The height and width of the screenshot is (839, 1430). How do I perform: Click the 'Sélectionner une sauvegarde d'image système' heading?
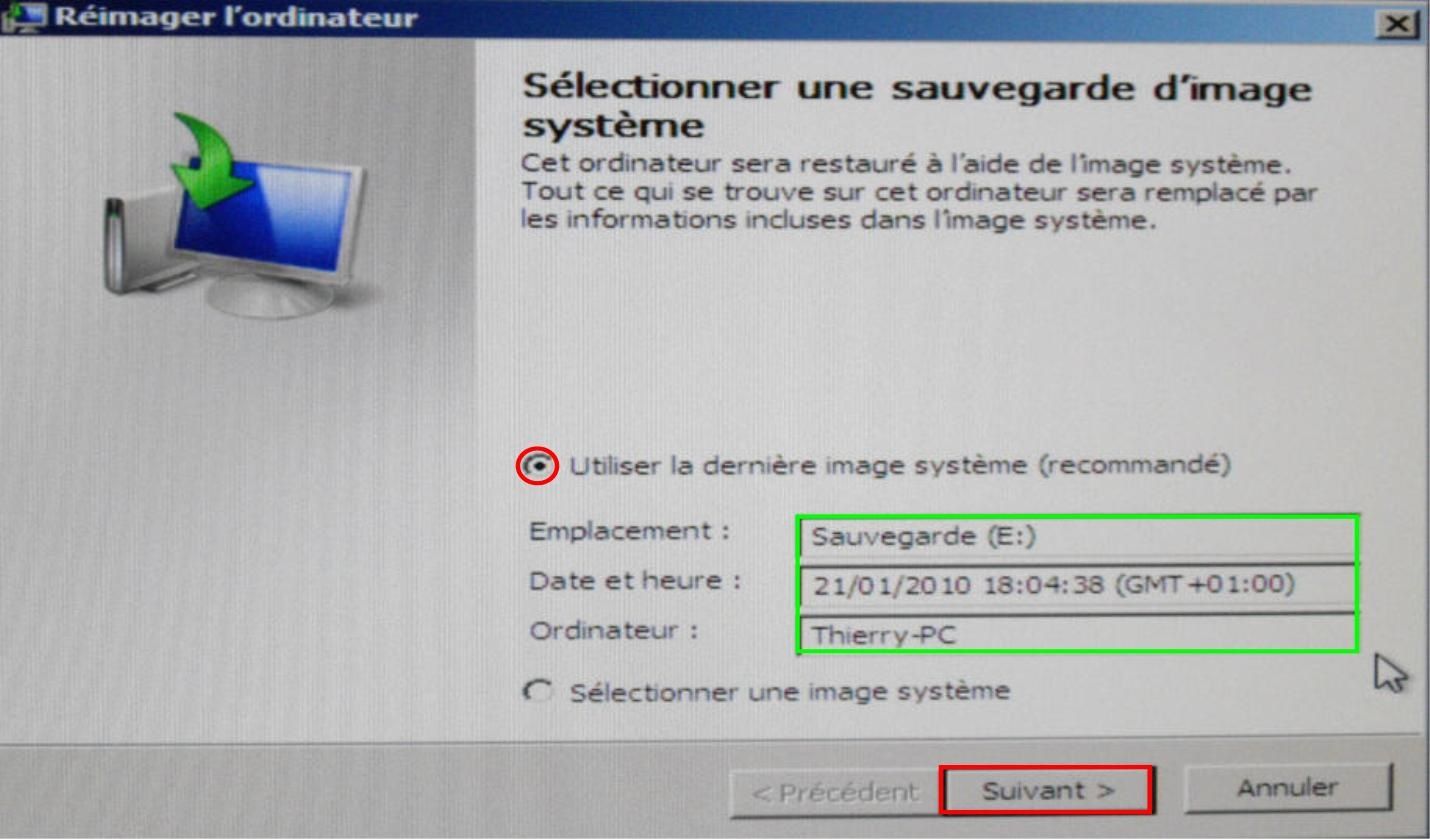tap(917, 106)
